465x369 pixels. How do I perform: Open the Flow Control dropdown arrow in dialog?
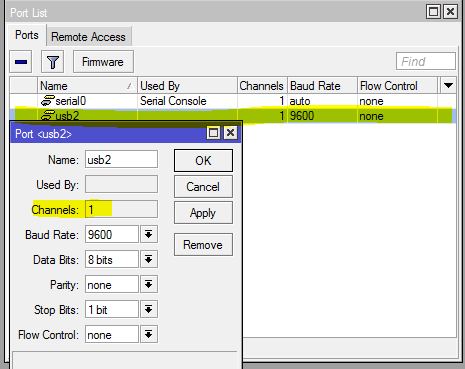(x=149, y=334)
